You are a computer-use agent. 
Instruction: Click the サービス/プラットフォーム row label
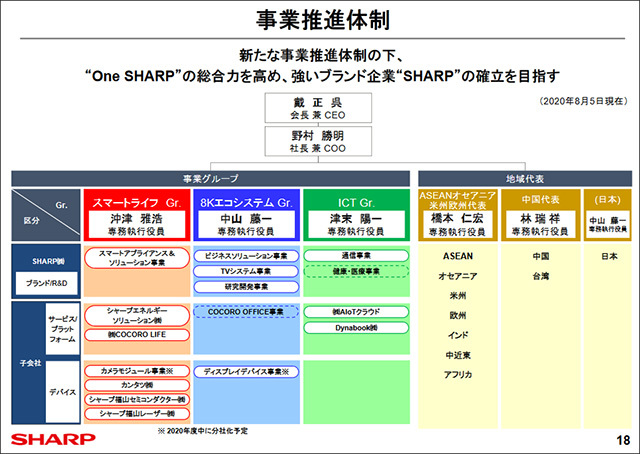[62, 329]
